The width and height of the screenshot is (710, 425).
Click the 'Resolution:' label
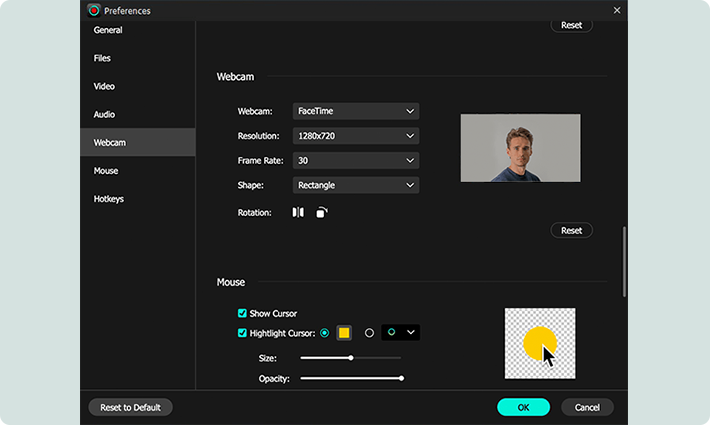point(259,136)
